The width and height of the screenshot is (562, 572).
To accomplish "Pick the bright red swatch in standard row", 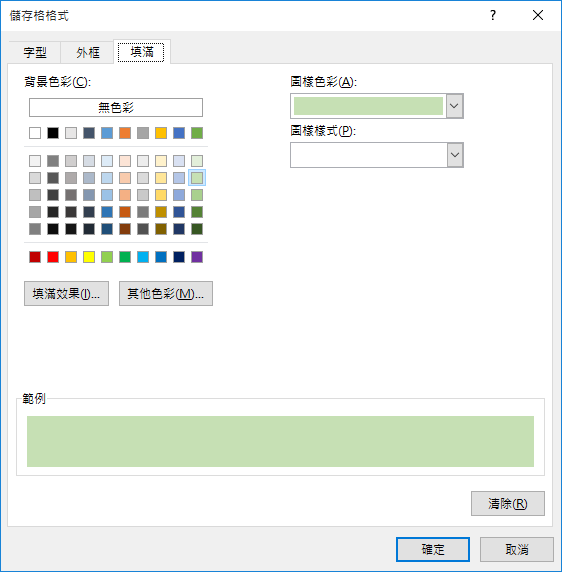I will point(53,257).
